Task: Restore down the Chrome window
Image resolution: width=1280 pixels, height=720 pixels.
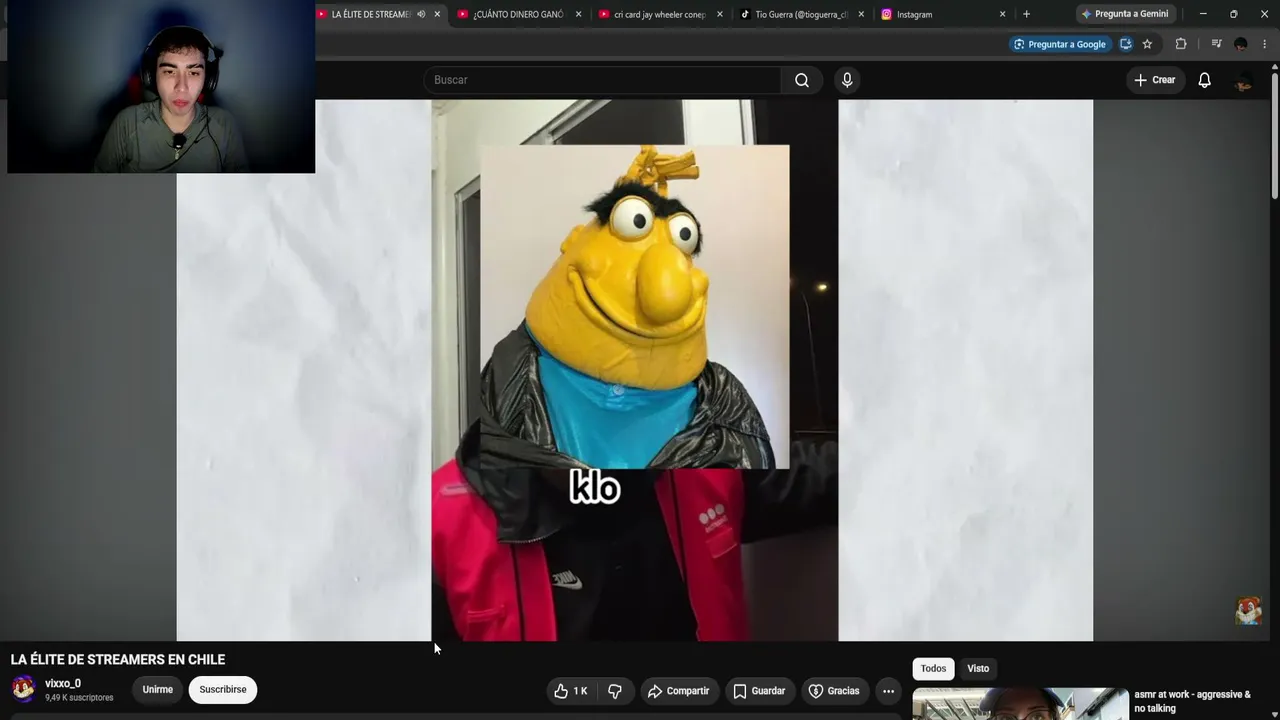Action: pyautogui.click(x=1233, y=14)
